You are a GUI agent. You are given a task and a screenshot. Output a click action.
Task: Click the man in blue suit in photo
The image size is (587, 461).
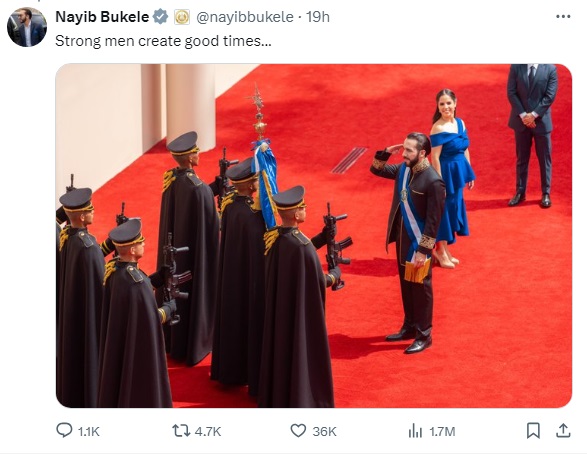[532, 135]
